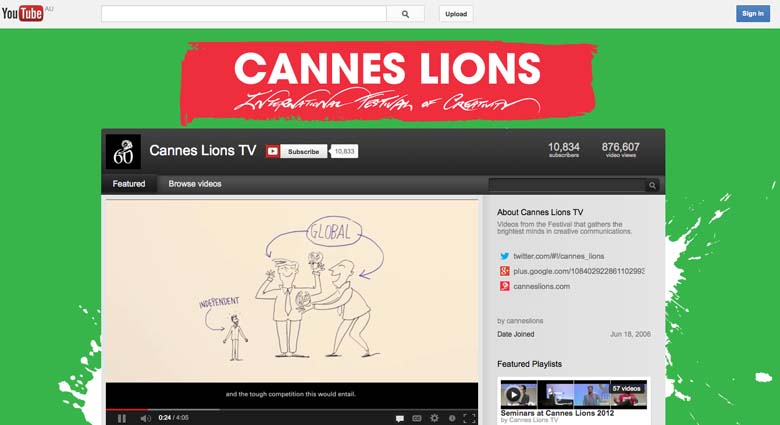Click the 10,833 subscriber count bubble

[344, 151]
